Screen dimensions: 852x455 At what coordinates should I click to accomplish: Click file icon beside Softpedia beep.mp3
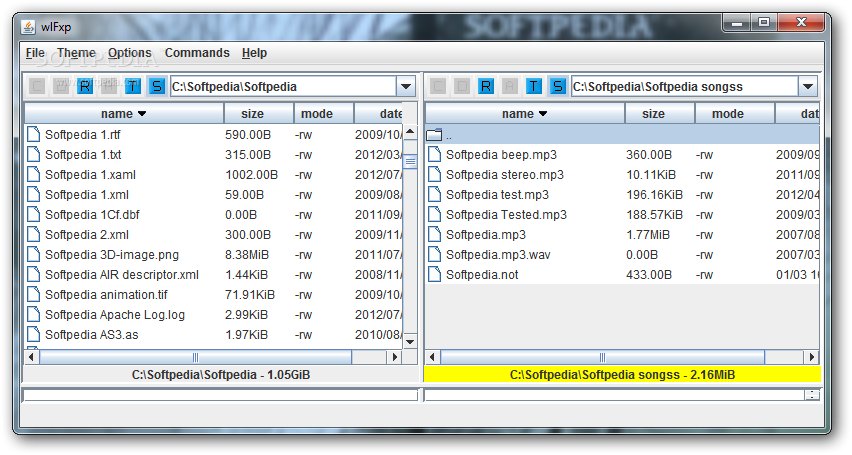[434, 154]
